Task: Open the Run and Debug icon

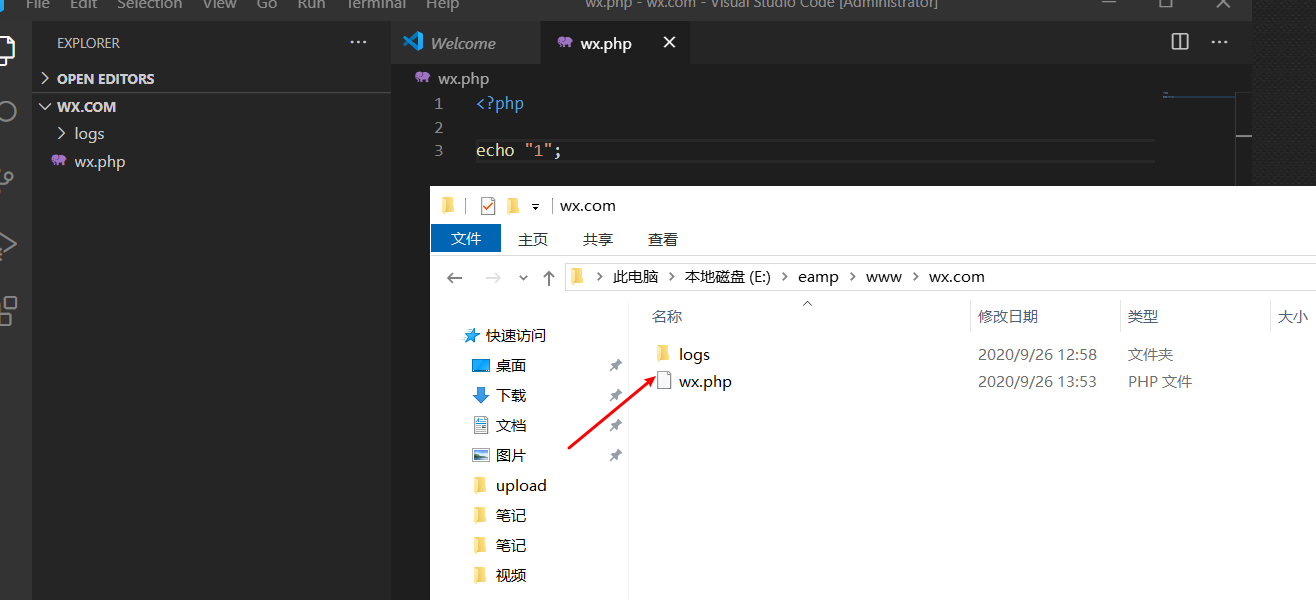Action: coord(5,244)
